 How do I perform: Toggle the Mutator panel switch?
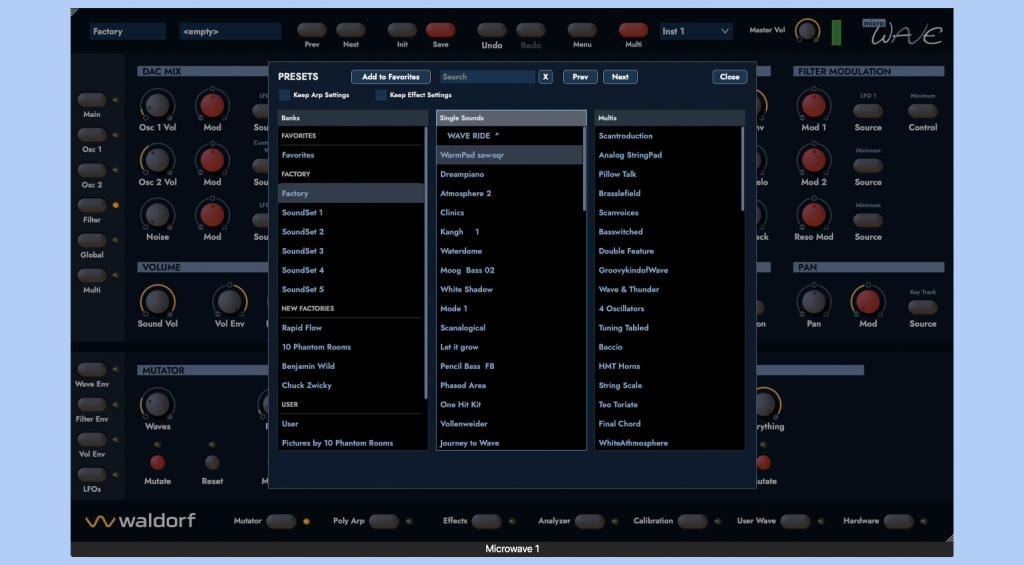click(281, 521)
